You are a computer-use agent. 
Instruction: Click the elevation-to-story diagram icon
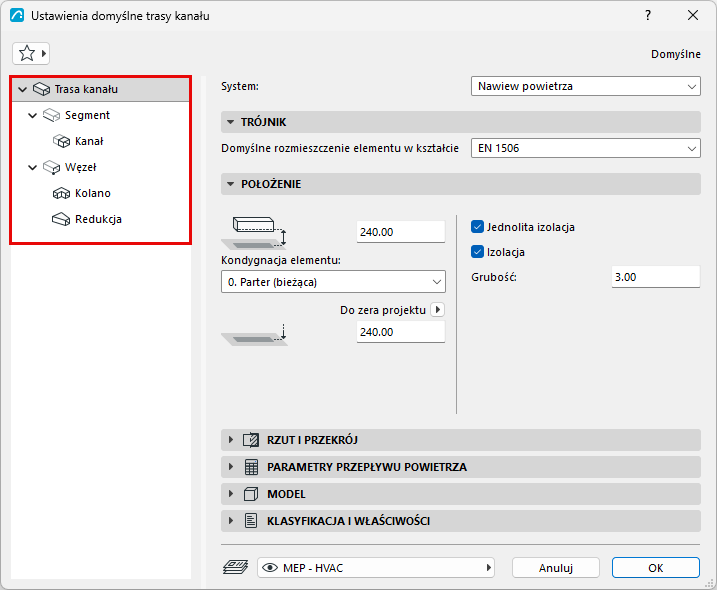[x=255, y=233]
